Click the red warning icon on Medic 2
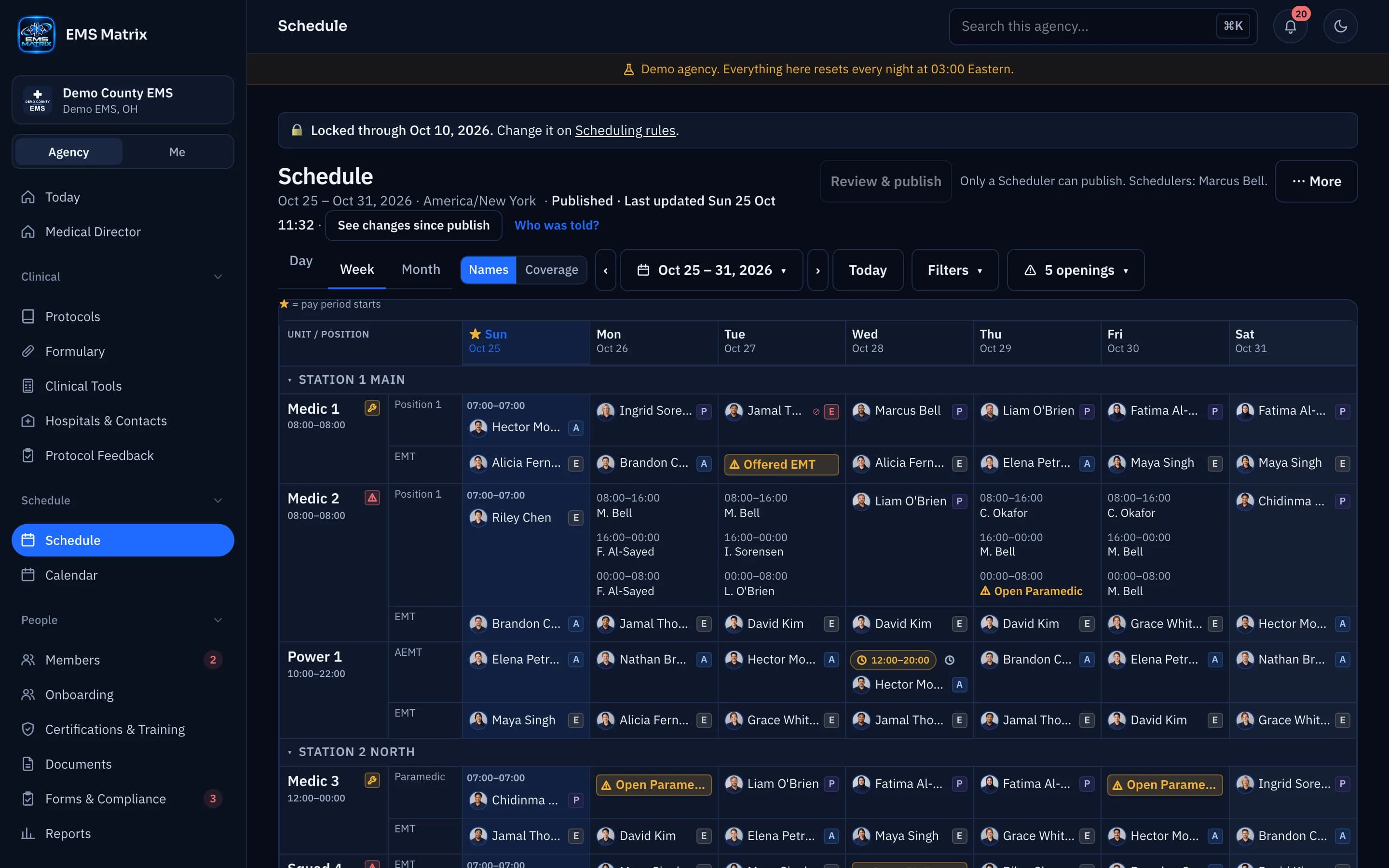 tap(372, 498)
